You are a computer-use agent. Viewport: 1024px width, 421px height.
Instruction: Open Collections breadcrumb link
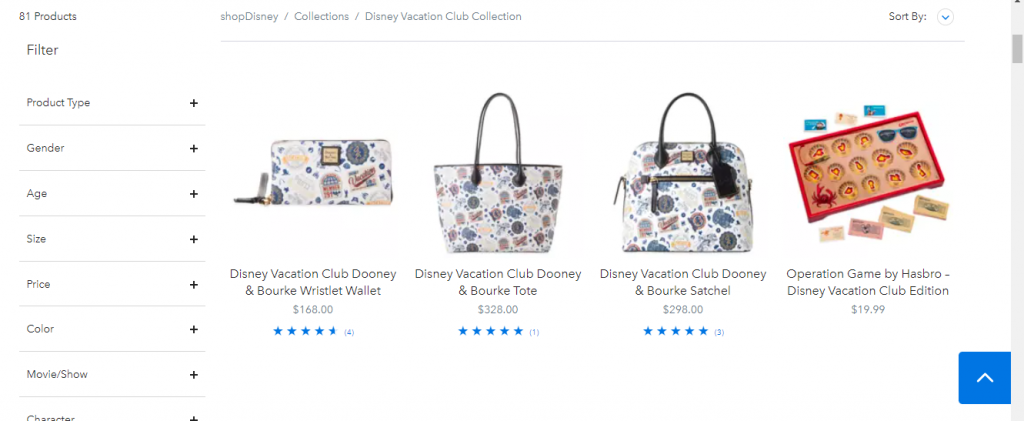321,16
